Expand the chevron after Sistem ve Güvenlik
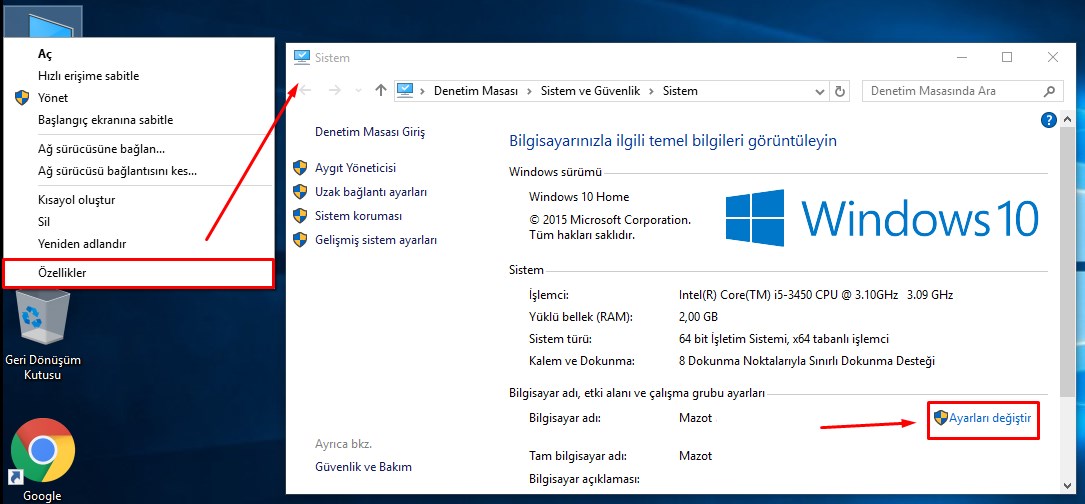Screen dimensions: 1085x504 tap(652, 91)
